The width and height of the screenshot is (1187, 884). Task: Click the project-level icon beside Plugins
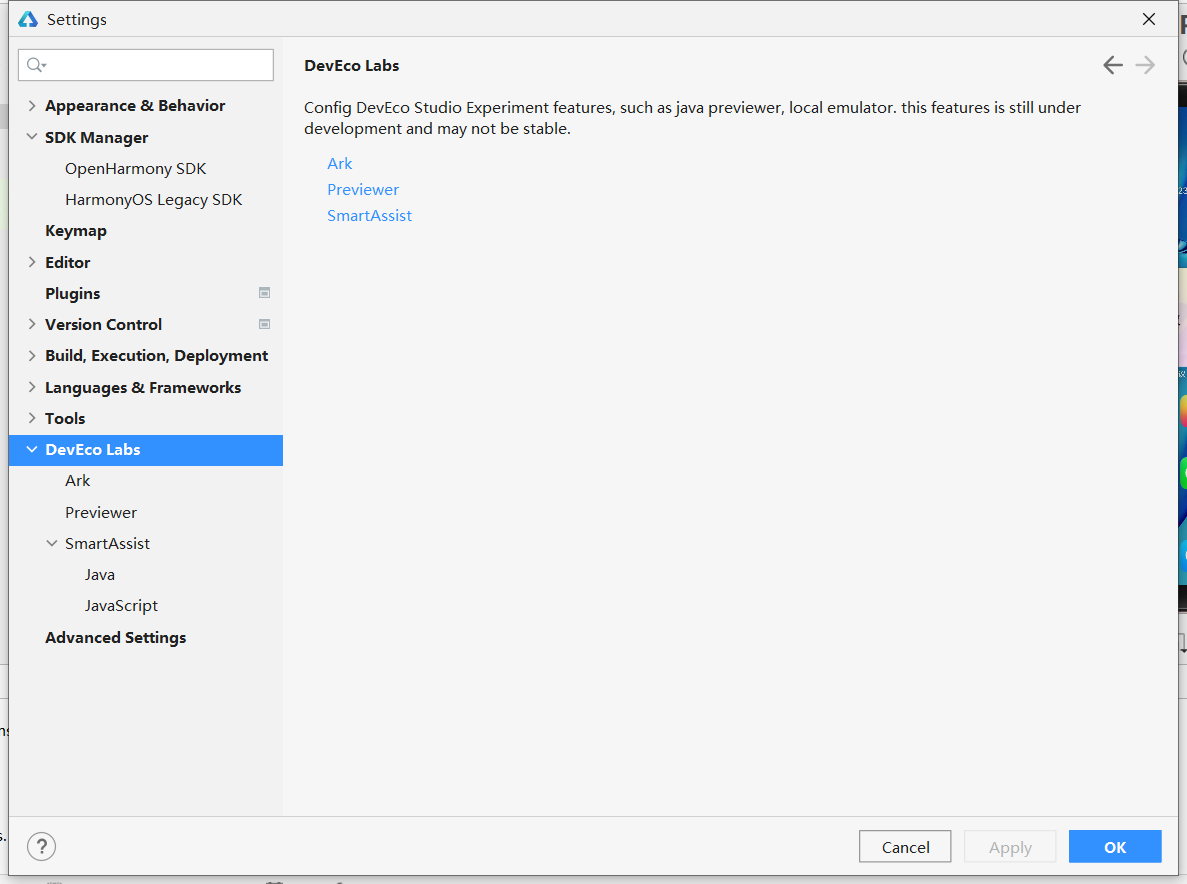(264, 293)
